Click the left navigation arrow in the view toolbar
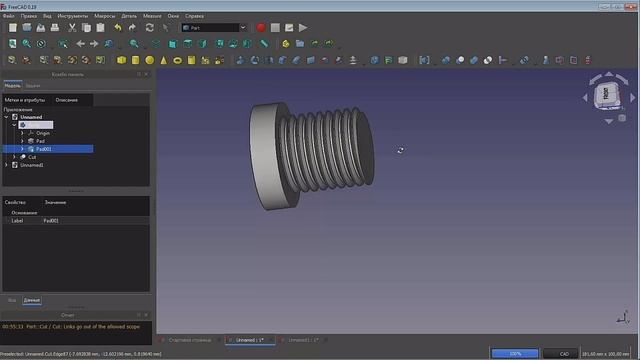 click(x=80, y=44)
